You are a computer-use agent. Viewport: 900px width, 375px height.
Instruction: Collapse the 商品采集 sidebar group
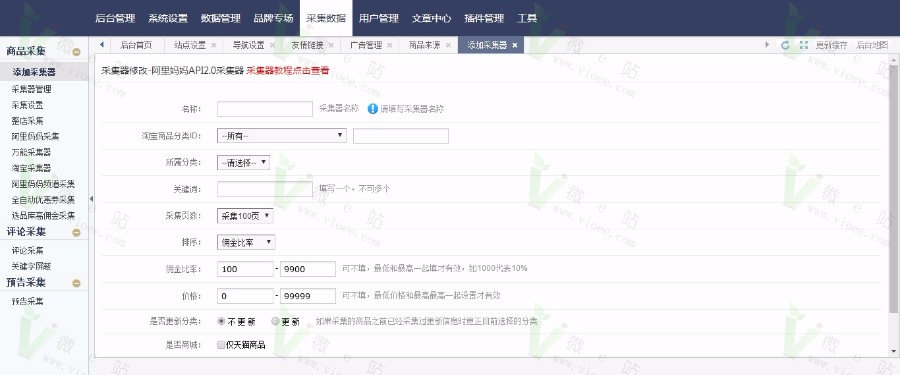[76, 52]
